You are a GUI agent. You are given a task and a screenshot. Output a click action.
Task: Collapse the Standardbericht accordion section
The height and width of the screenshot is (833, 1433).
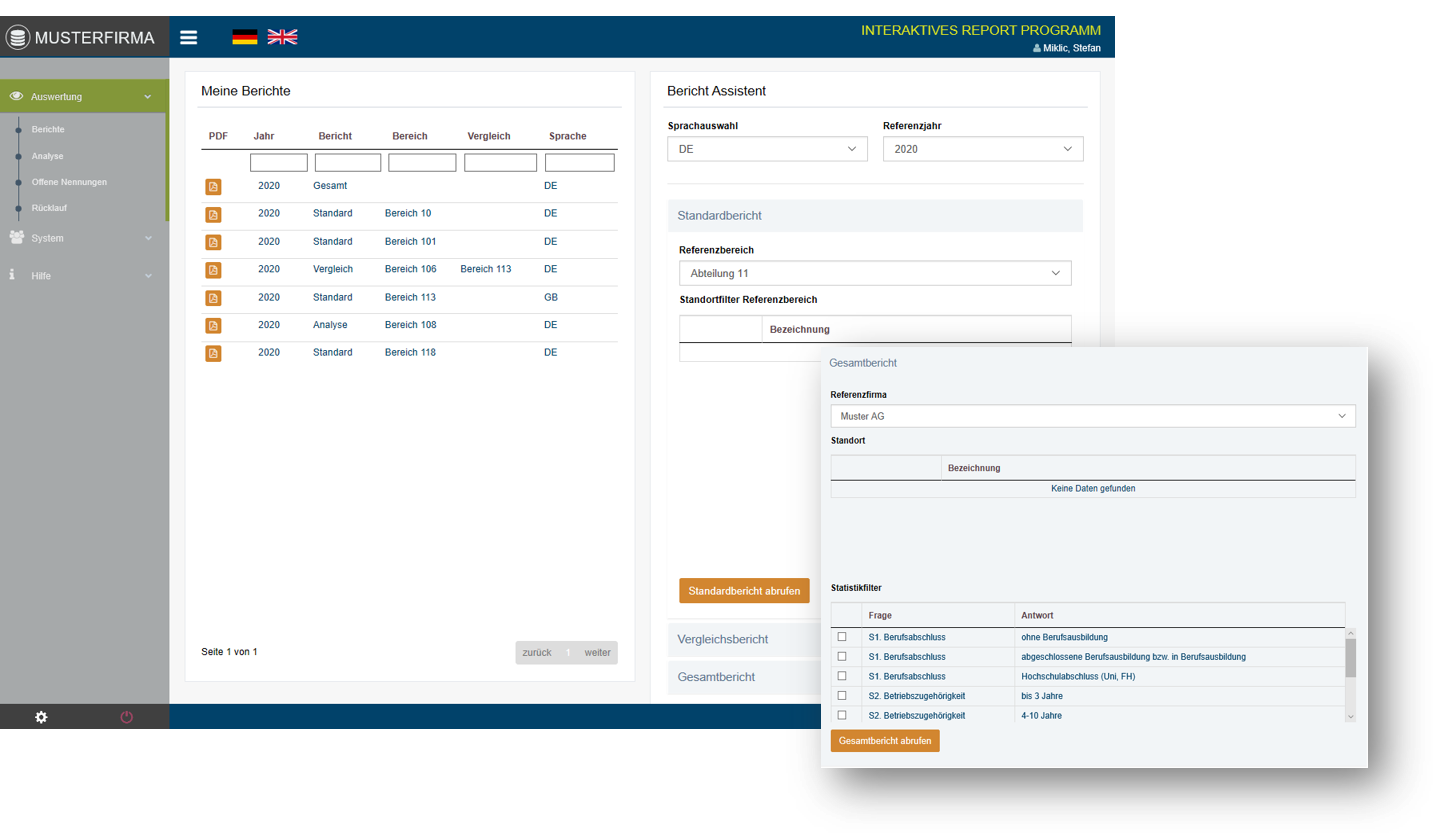click(875, 216)
